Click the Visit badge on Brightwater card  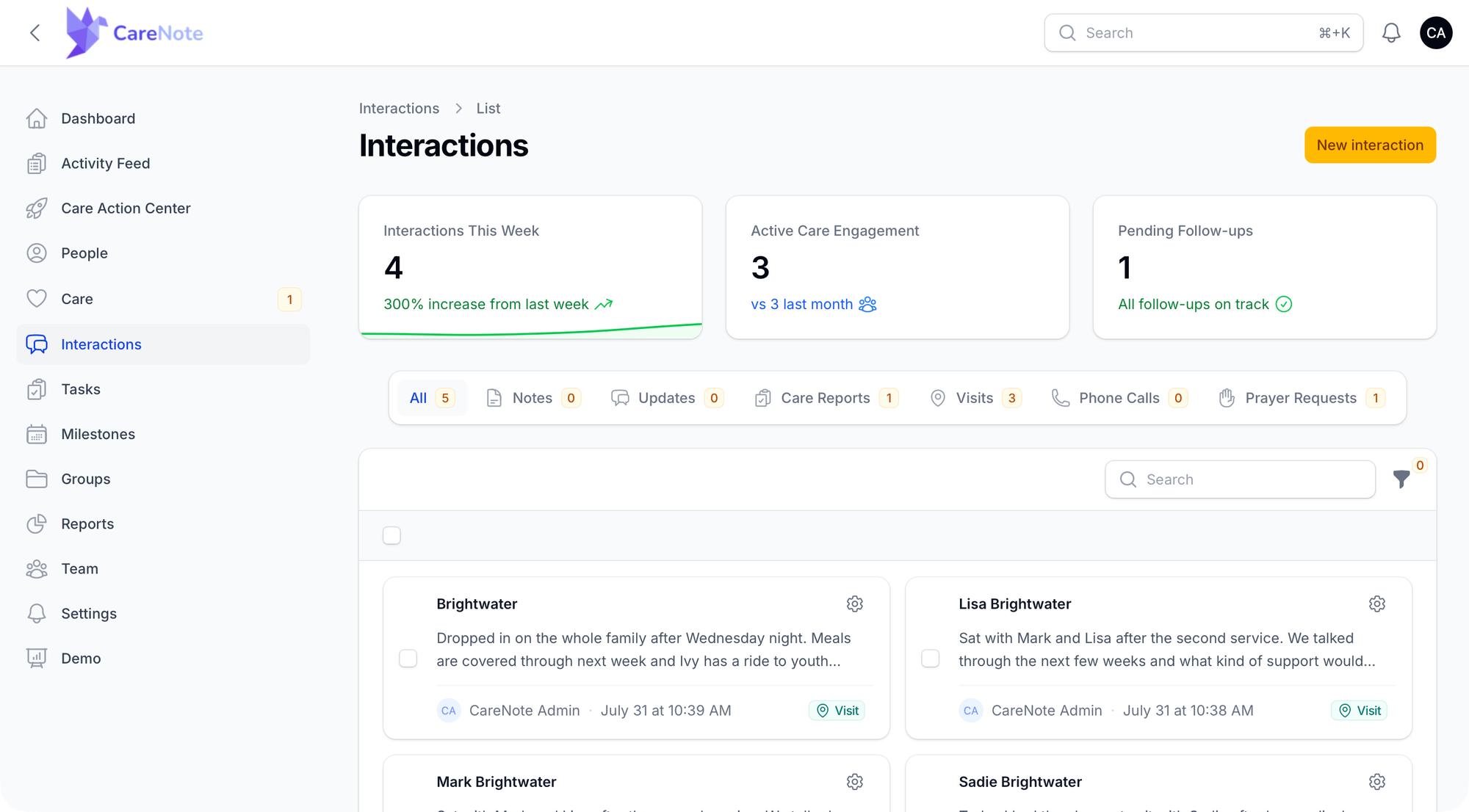click(837, 711)
